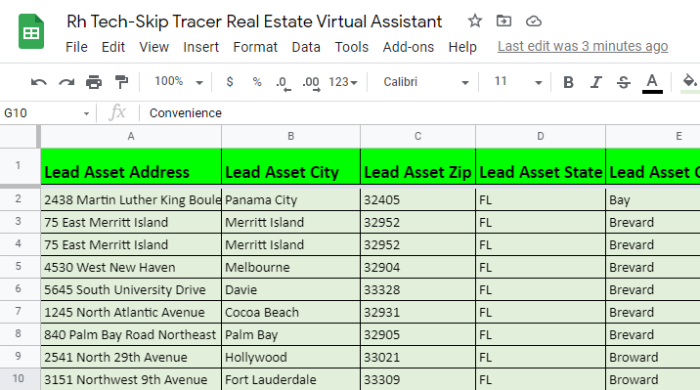Image resolution: width=700 pixels, height=390 pixels.
Task: Select the paint format roller icon
Action: click(121, 82)
